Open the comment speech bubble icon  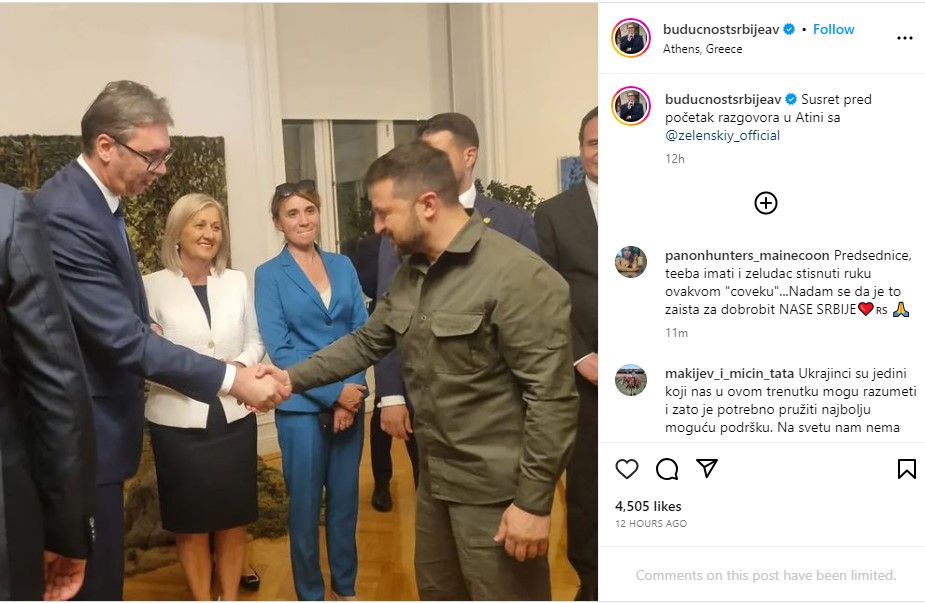click(x=667, y=469)
